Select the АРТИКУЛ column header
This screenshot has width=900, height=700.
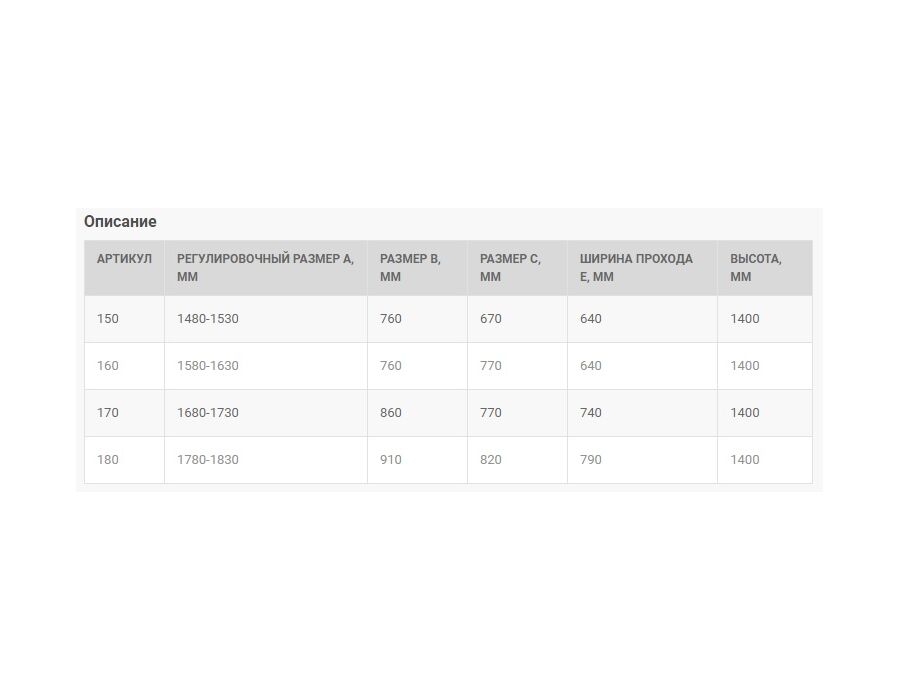pyautogui.click(x=125, y=268)
